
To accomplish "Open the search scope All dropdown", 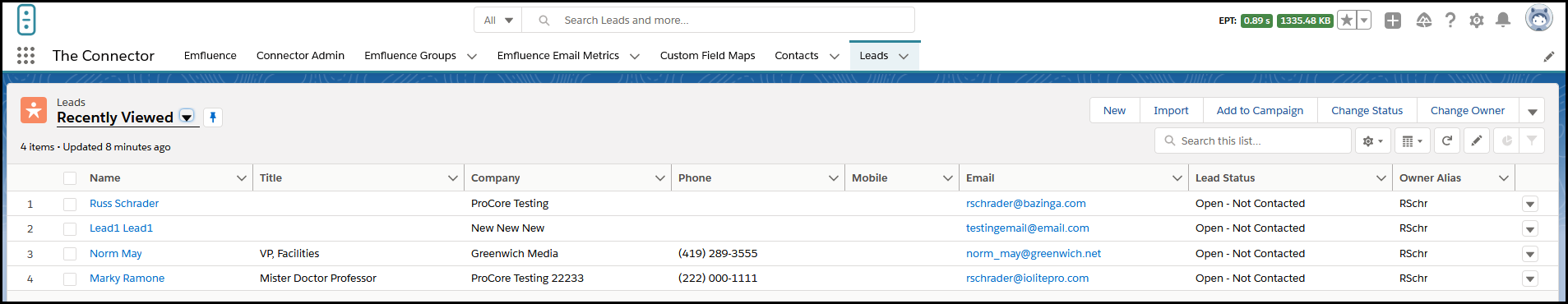I will point(498,21).
